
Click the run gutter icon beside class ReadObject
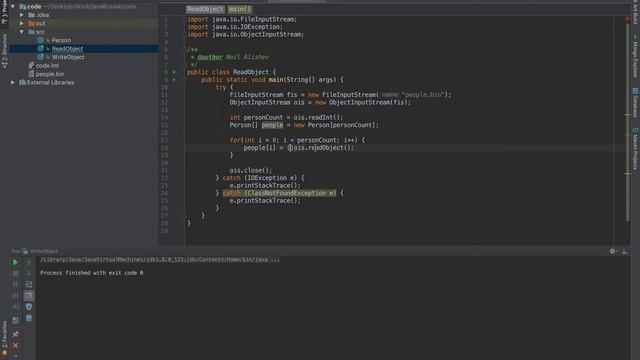pyautogui.click(x=174, y=72)
